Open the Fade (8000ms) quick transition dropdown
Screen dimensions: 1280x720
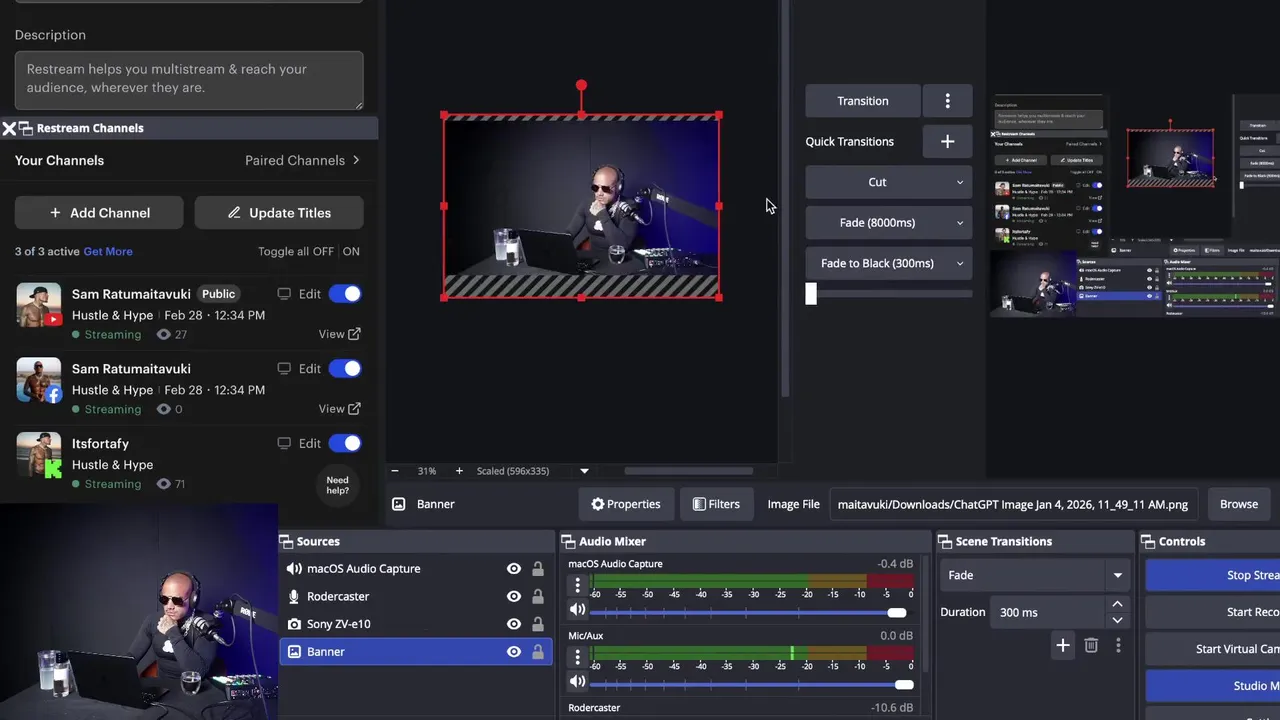(x=889, y=223)
